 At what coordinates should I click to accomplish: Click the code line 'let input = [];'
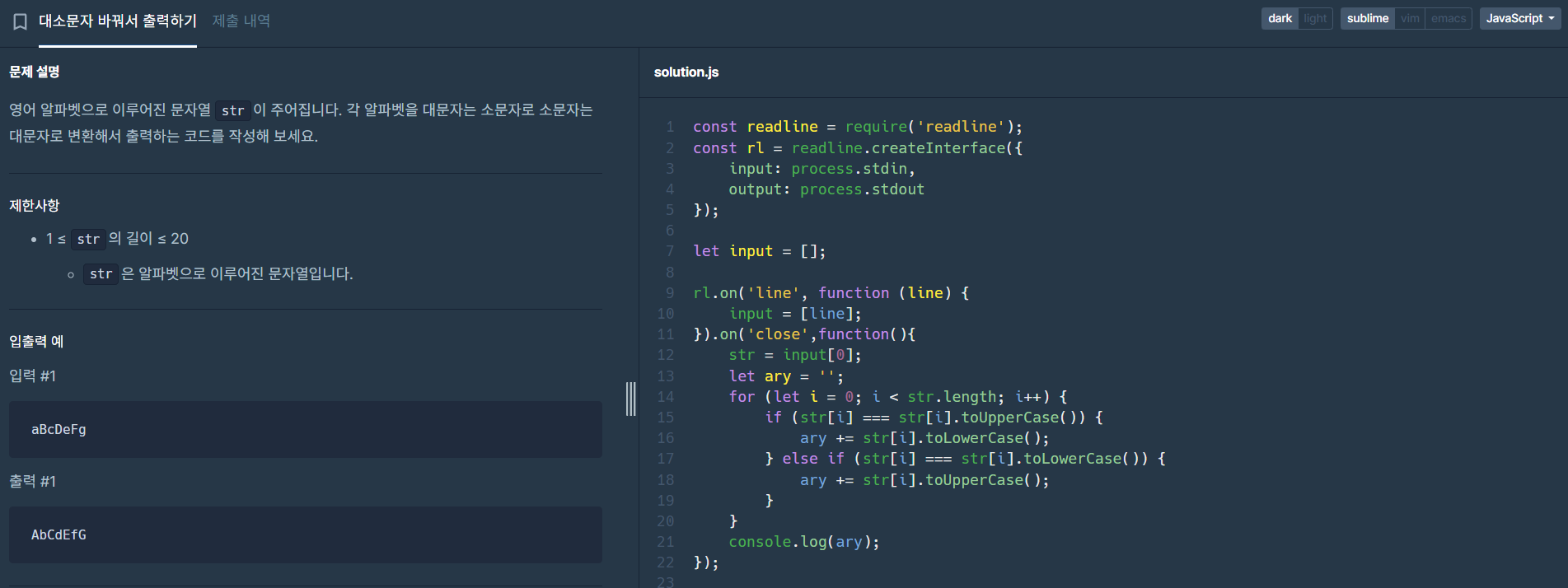coord(759,251)
